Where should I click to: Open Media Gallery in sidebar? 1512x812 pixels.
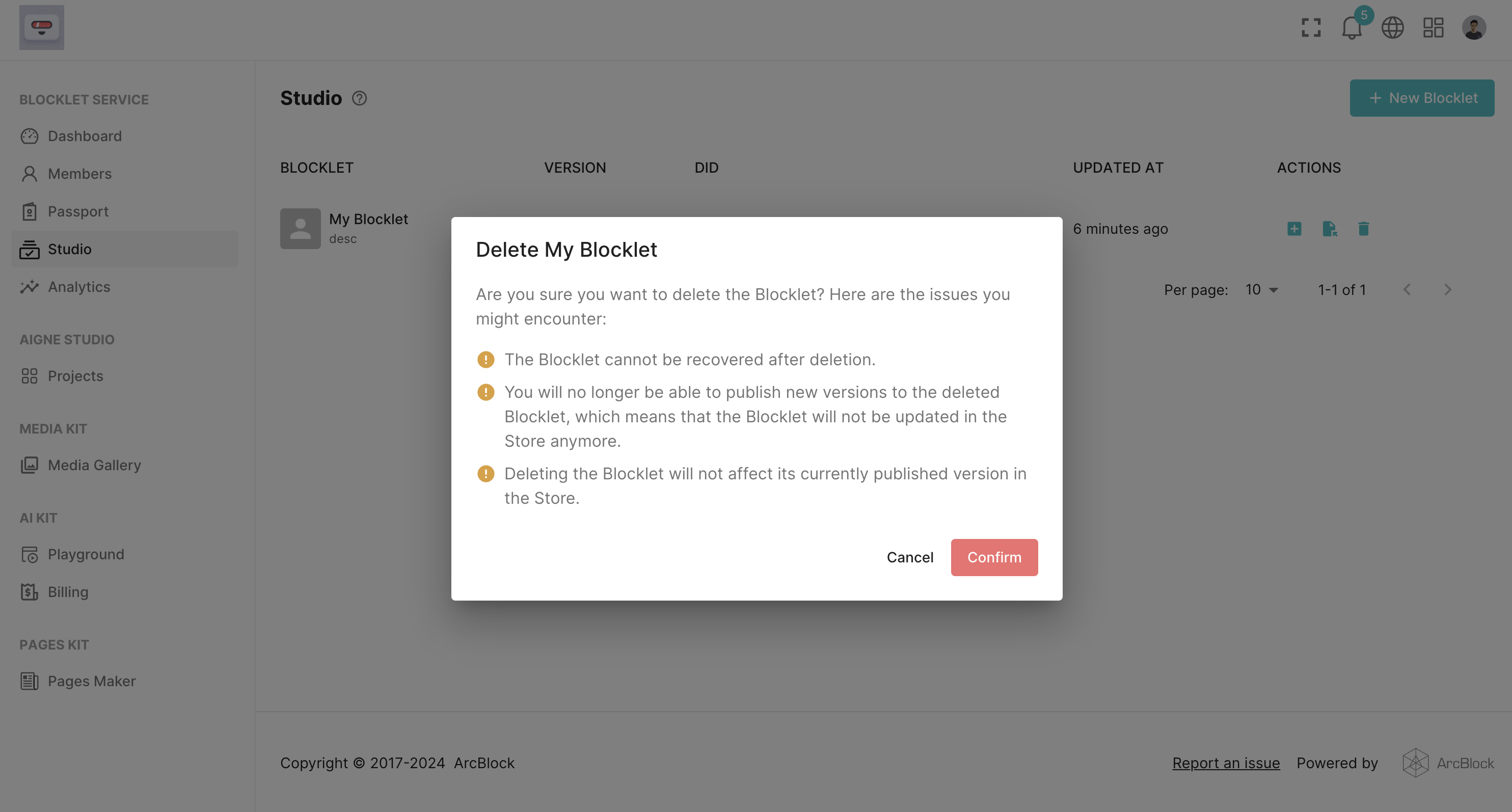coord(94,465)
